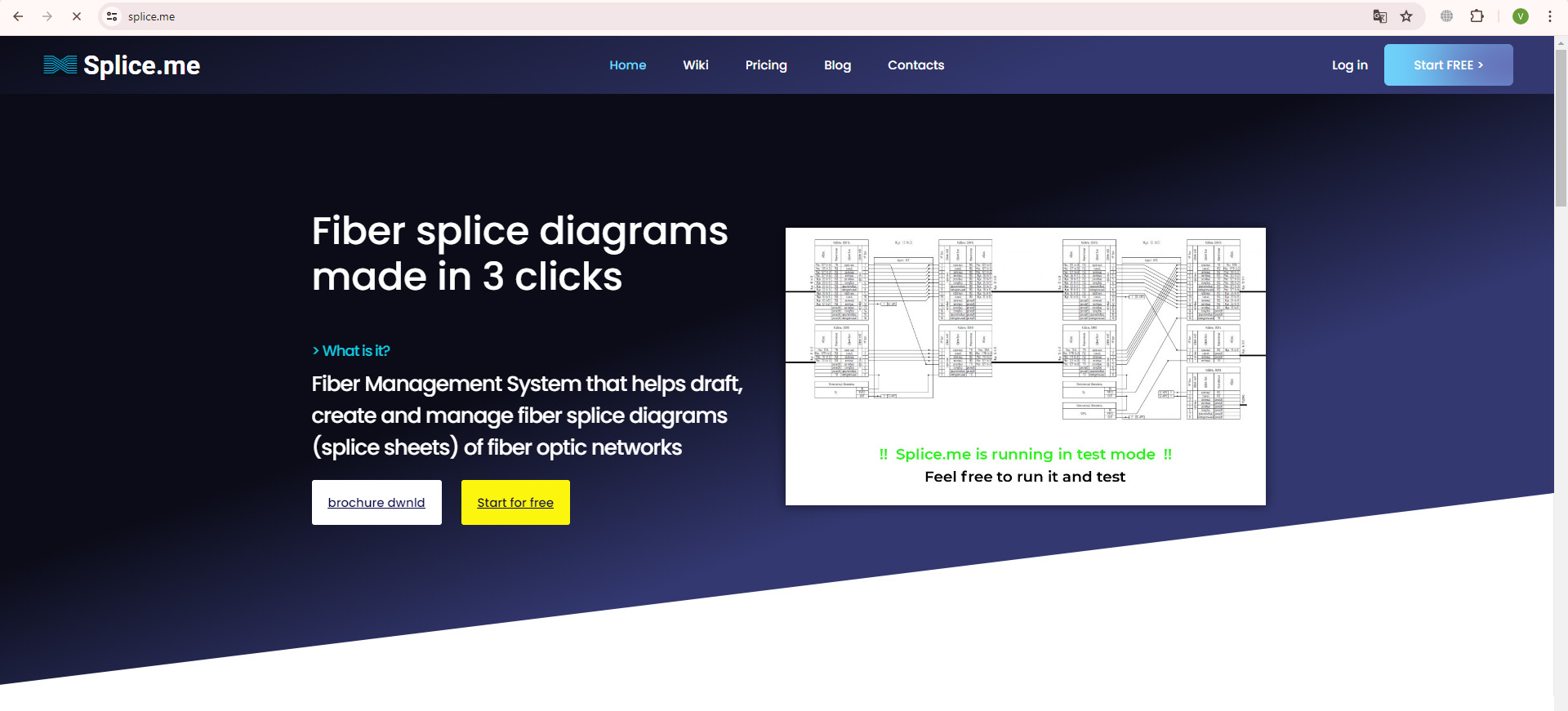This screenshot has width=1568, height=711.
Task: Click the "Fiber splice diagrams made in 3 clicks" heading
Action: pos(519,254)
